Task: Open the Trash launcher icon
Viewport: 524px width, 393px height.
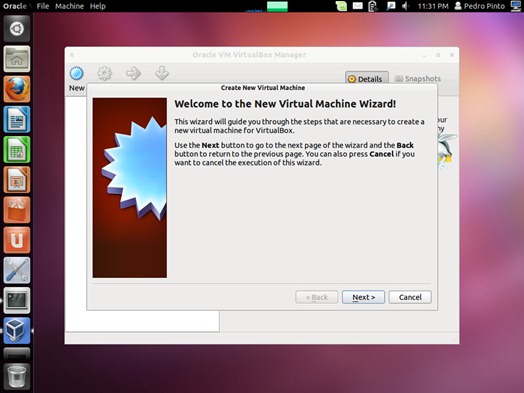Action: point(17,377)
